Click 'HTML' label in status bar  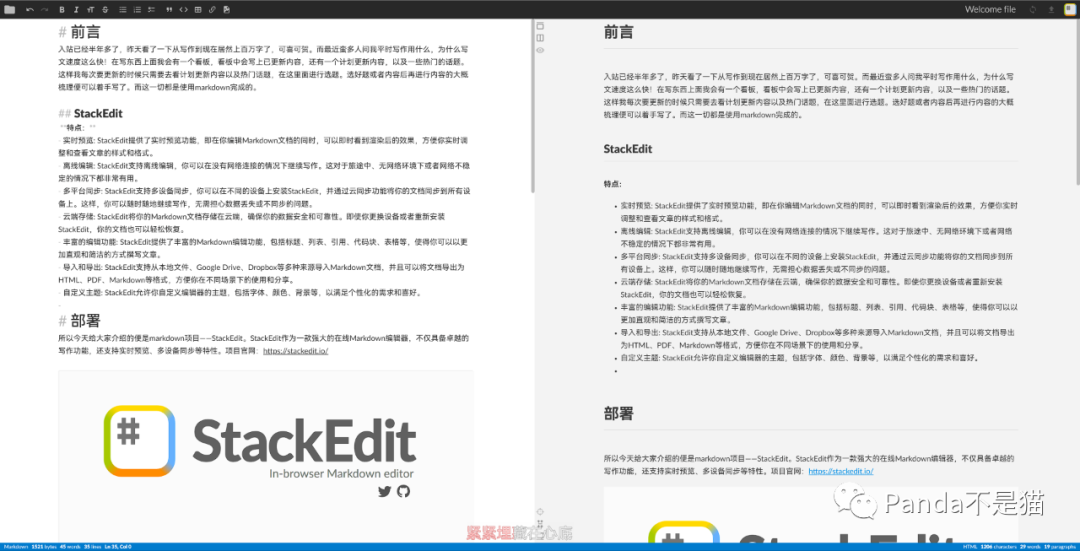click(970, 547)
